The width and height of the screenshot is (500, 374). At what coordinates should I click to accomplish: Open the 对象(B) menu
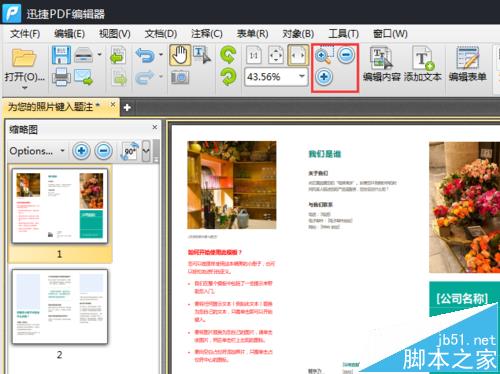click(x=298, y=34)
